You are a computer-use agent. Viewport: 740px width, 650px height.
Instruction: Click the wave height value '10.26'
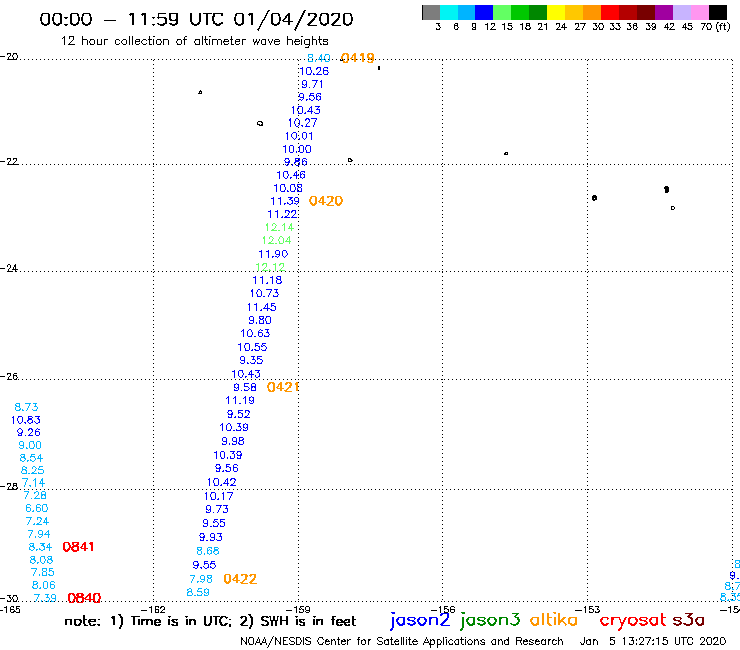(x=314, y=71)
